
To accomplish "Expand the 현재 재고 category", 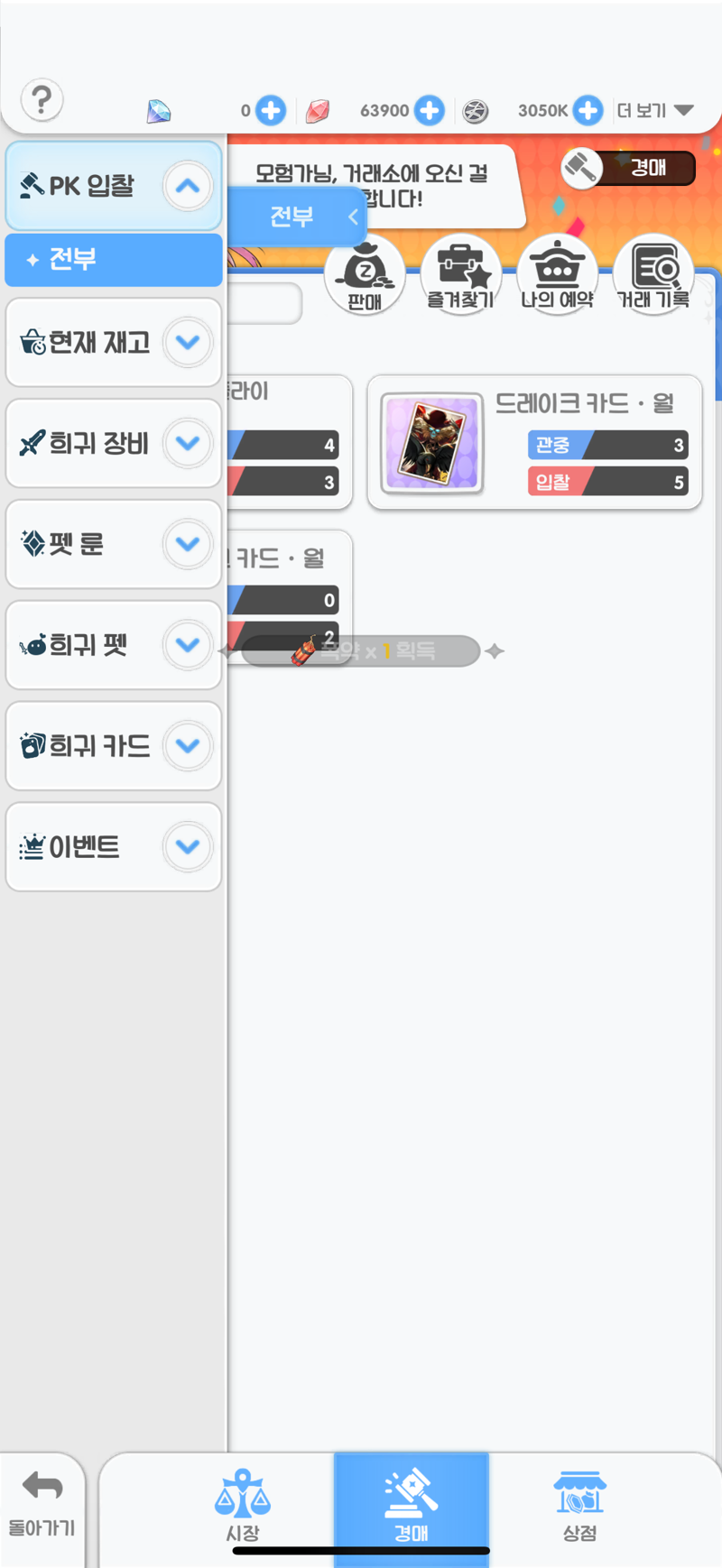I will click(188, 342).
